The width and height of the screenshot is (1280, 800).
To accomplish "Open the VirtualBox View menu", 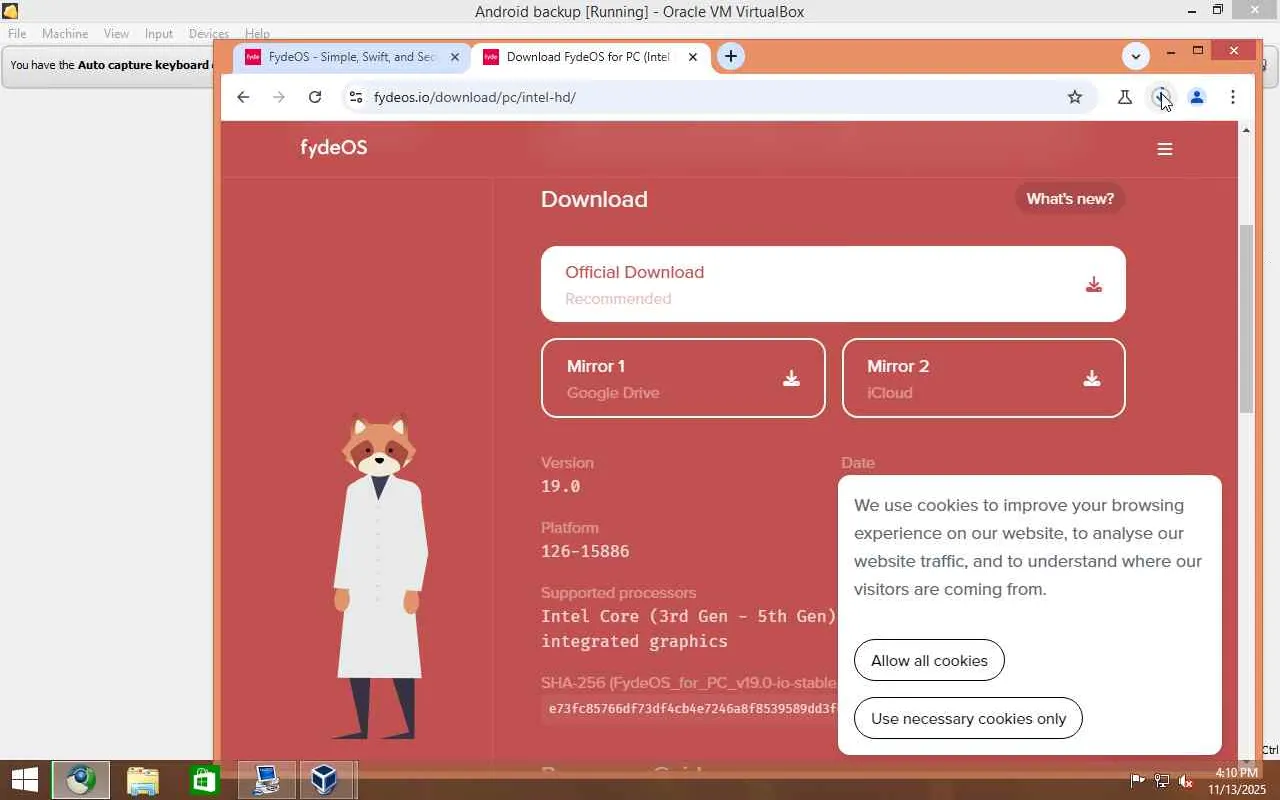I will coord(116,33).
